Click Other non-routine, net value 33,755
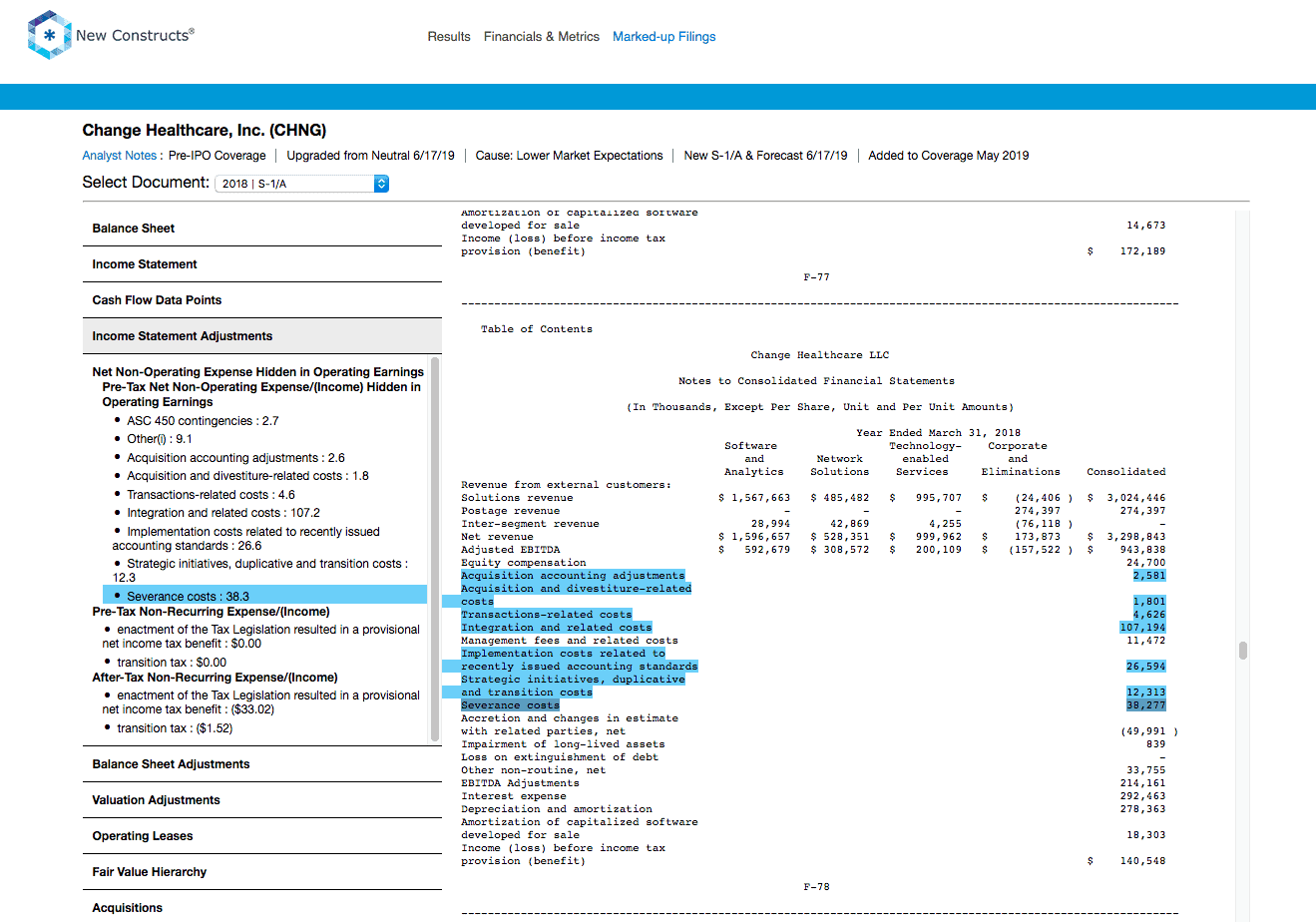The height and width of the screenshot is (922, 1316). [1145, 770]
